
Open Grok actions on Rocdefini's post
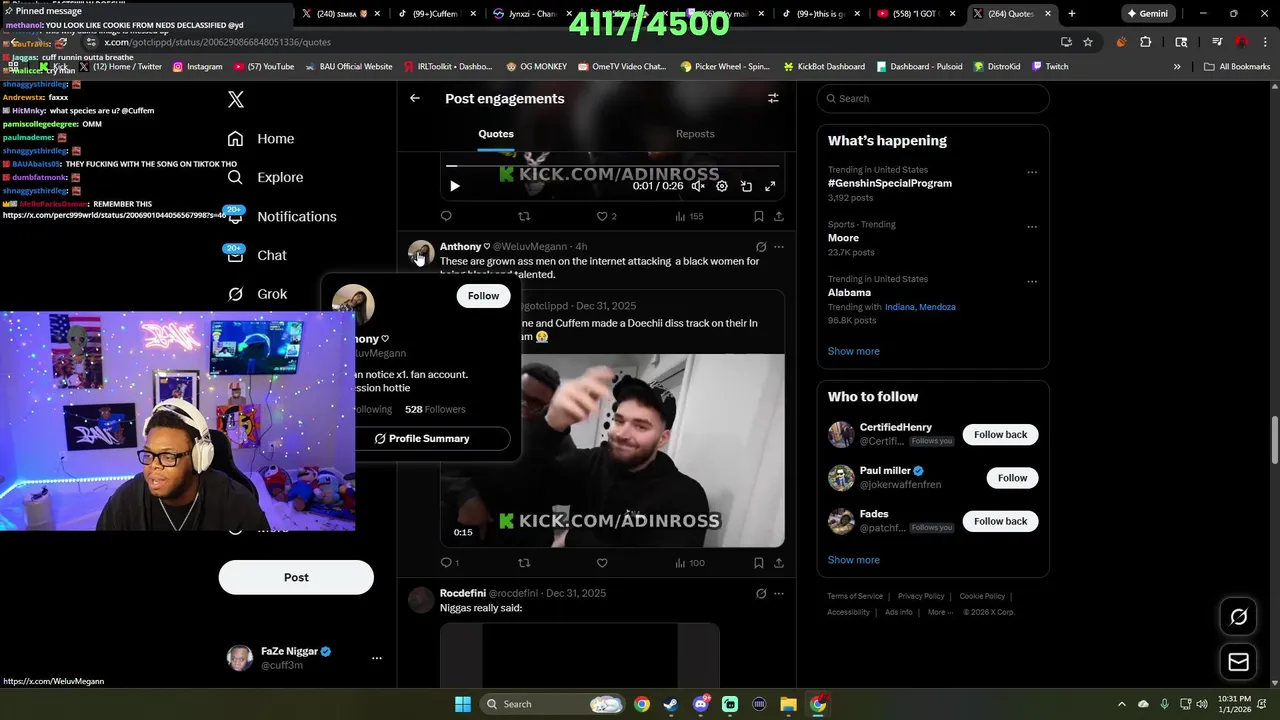[761, 593]
